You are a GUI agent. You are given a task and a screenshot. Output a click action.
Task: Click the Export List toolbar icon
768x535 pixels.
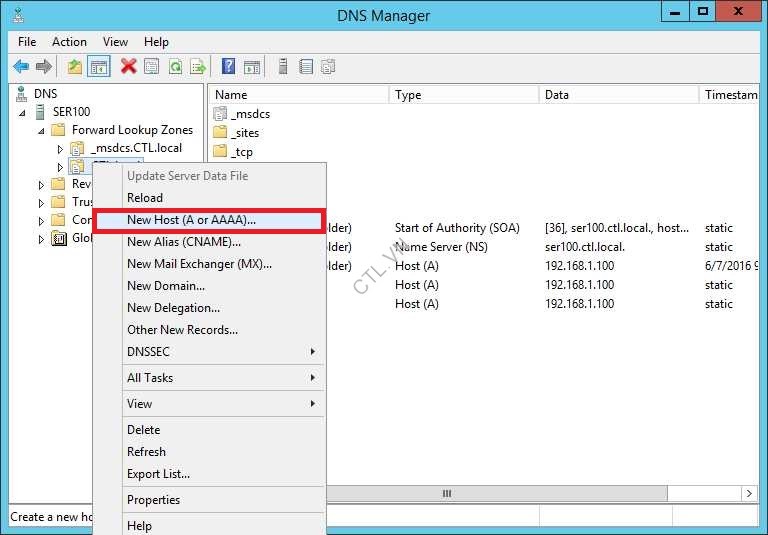[x=198, y=67]
